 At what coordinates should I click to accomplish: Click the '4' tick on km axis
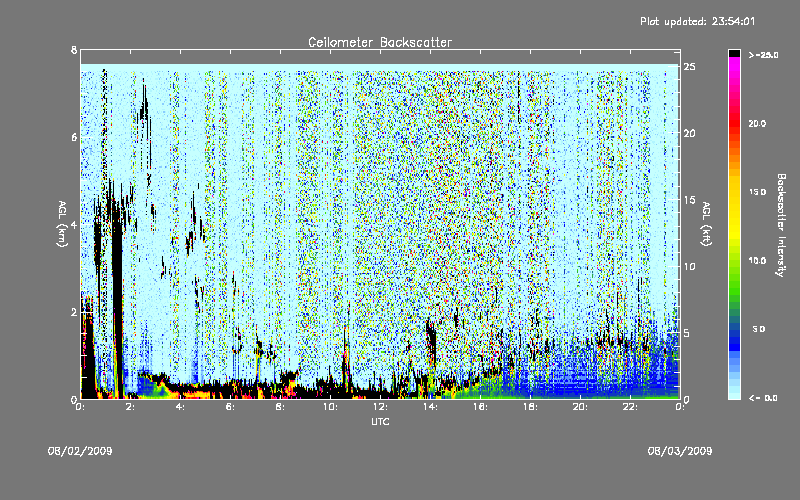pyautogui.click(x=74, y=224)
